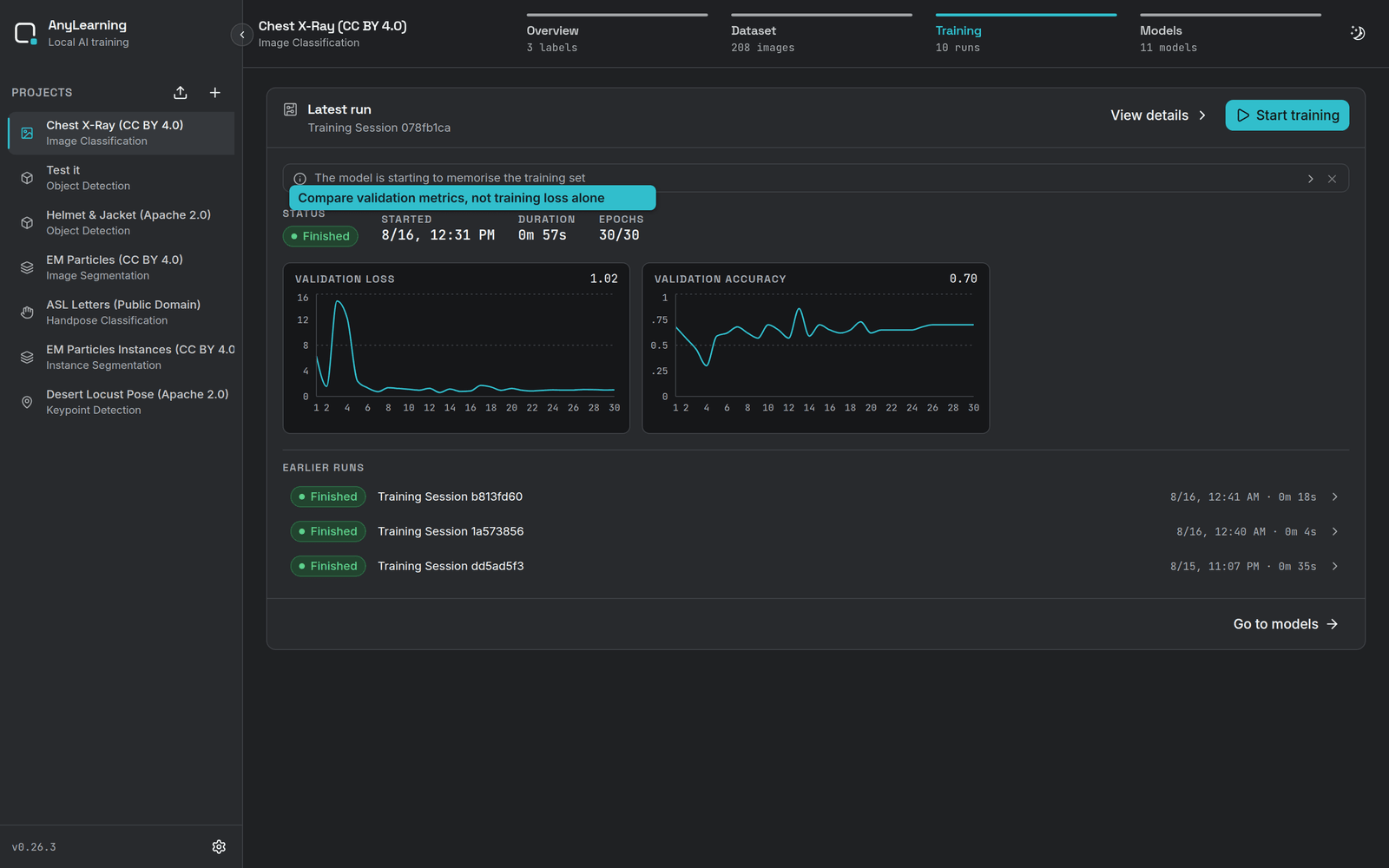This screenshot has height=868, width=1389.
Task: Click Start training button
Action: pos(1287,115)
